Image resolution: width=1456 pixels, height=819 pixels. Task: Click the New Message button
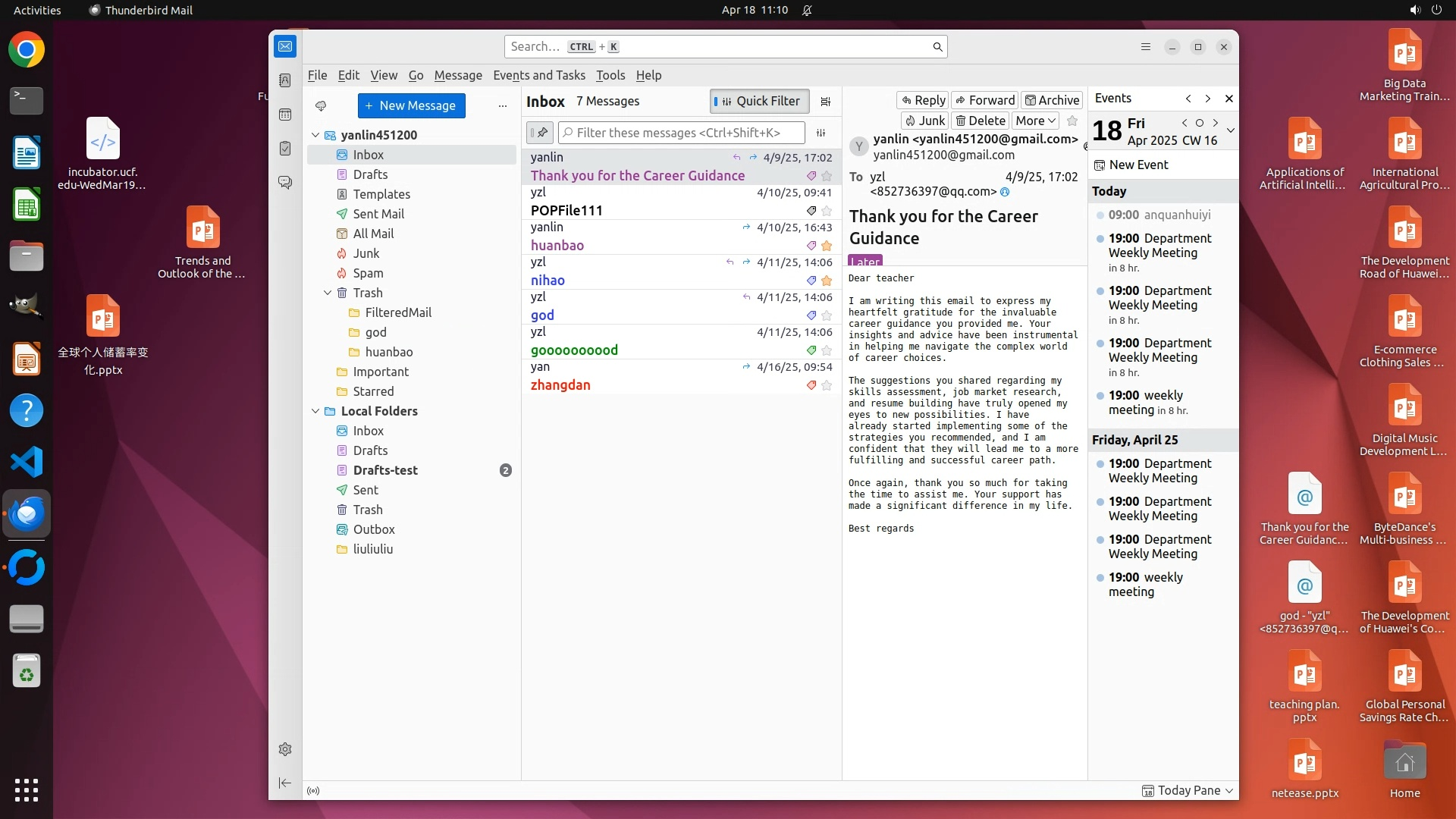point(411,106)
